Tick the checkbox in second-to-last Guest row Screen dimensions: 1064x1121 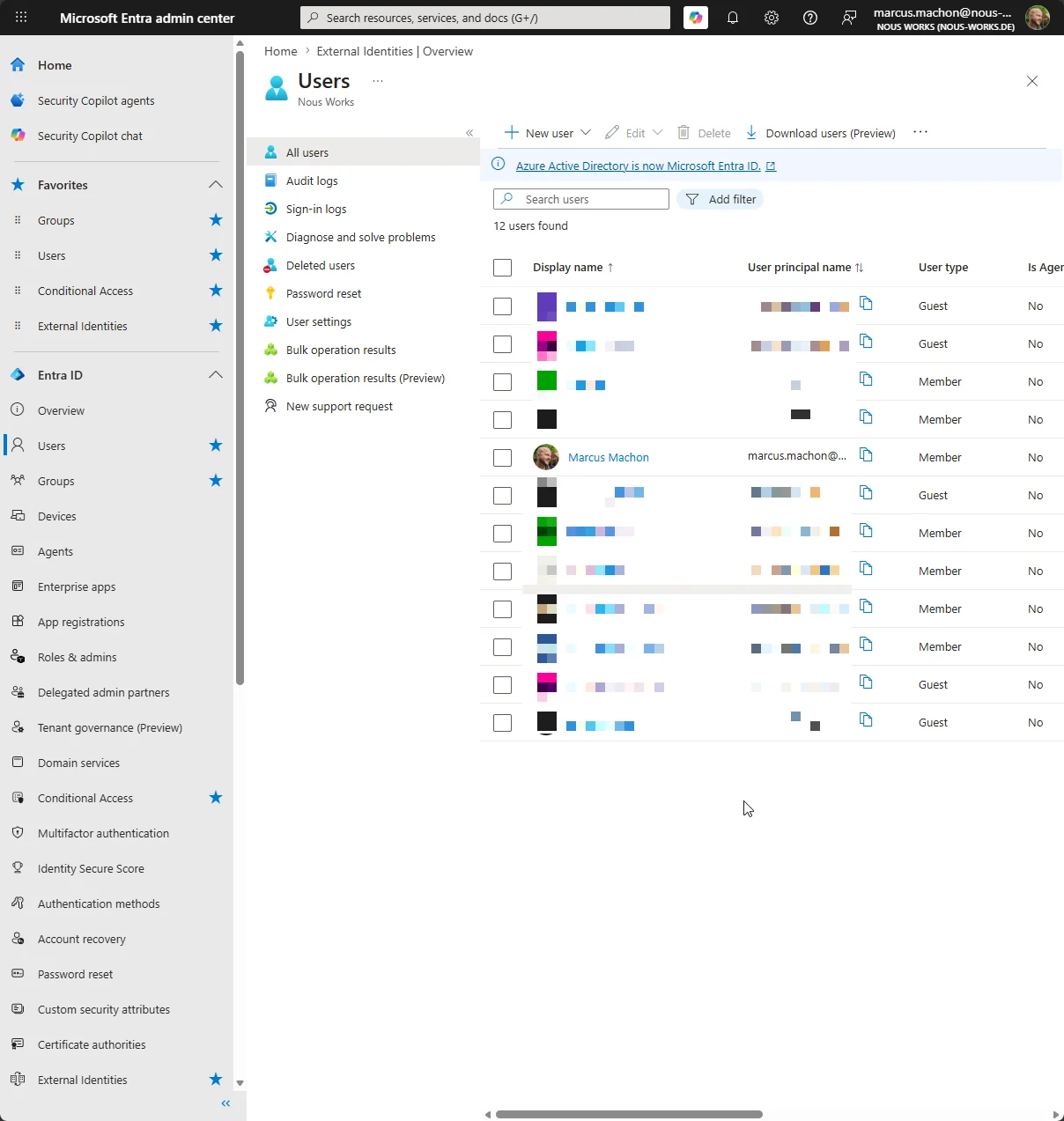pos(503,685)
